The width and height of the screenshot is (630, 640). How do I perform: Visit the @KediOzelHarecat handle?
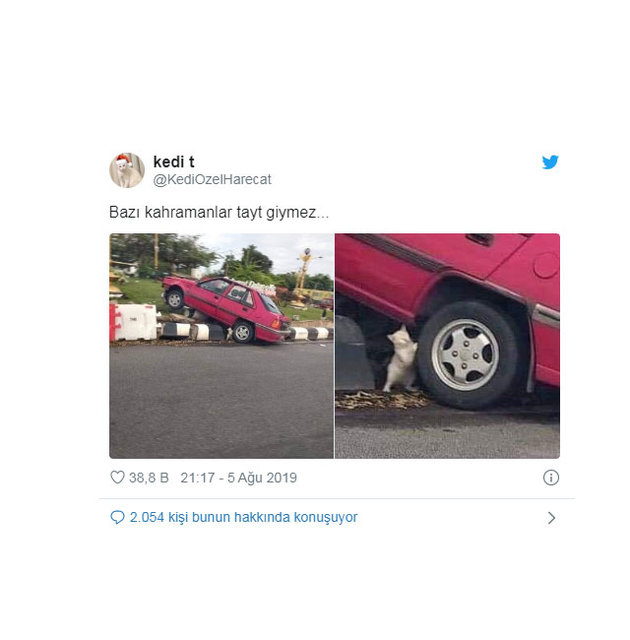pyautogui.click(x=212, y=180)
